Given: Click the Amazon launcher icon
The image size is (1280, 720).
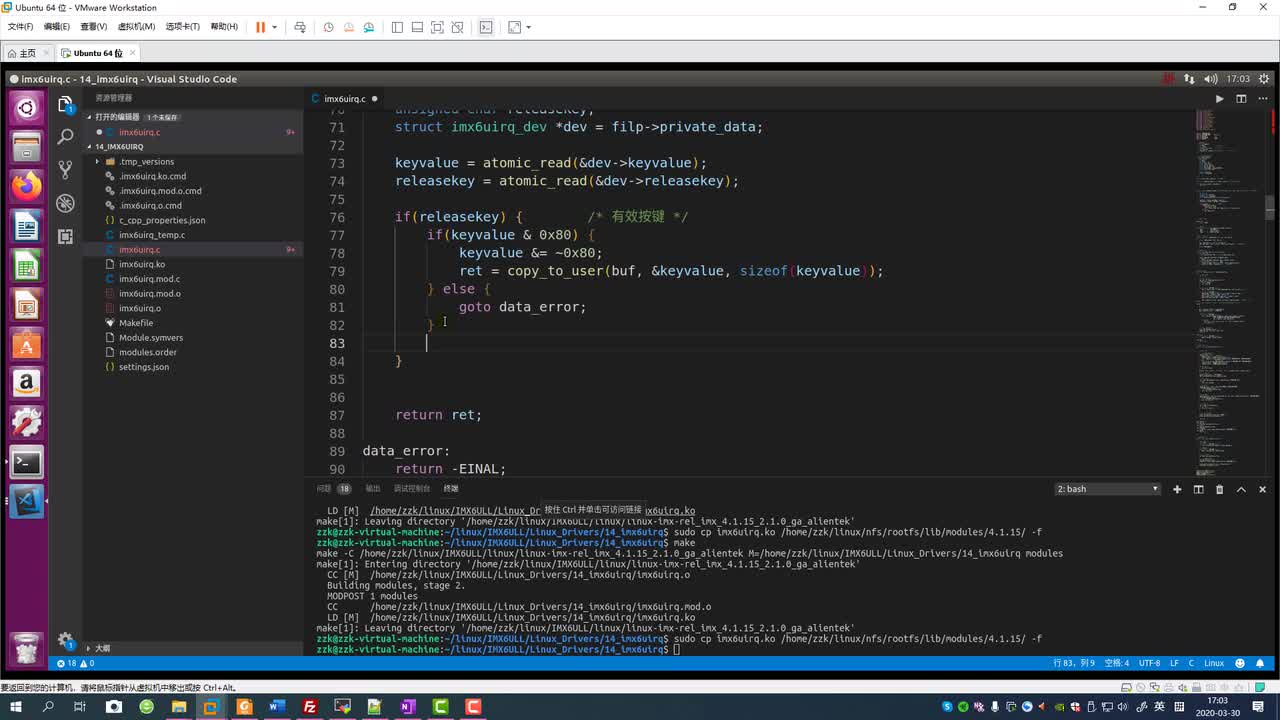Looking at the screenshot, I should point(27,383).
